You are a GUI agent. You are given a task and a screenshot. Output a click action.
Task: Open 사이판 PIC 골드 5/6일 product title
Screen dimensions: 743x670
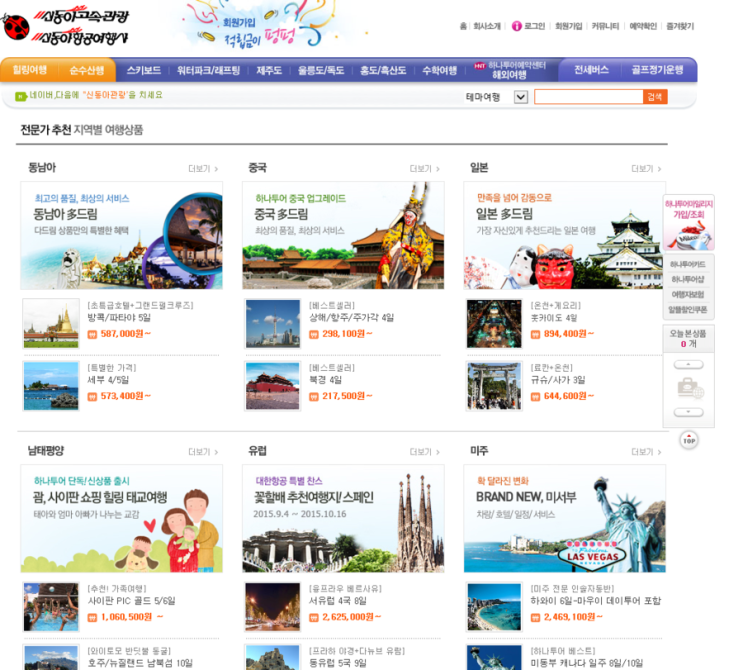tap(131, 601)
